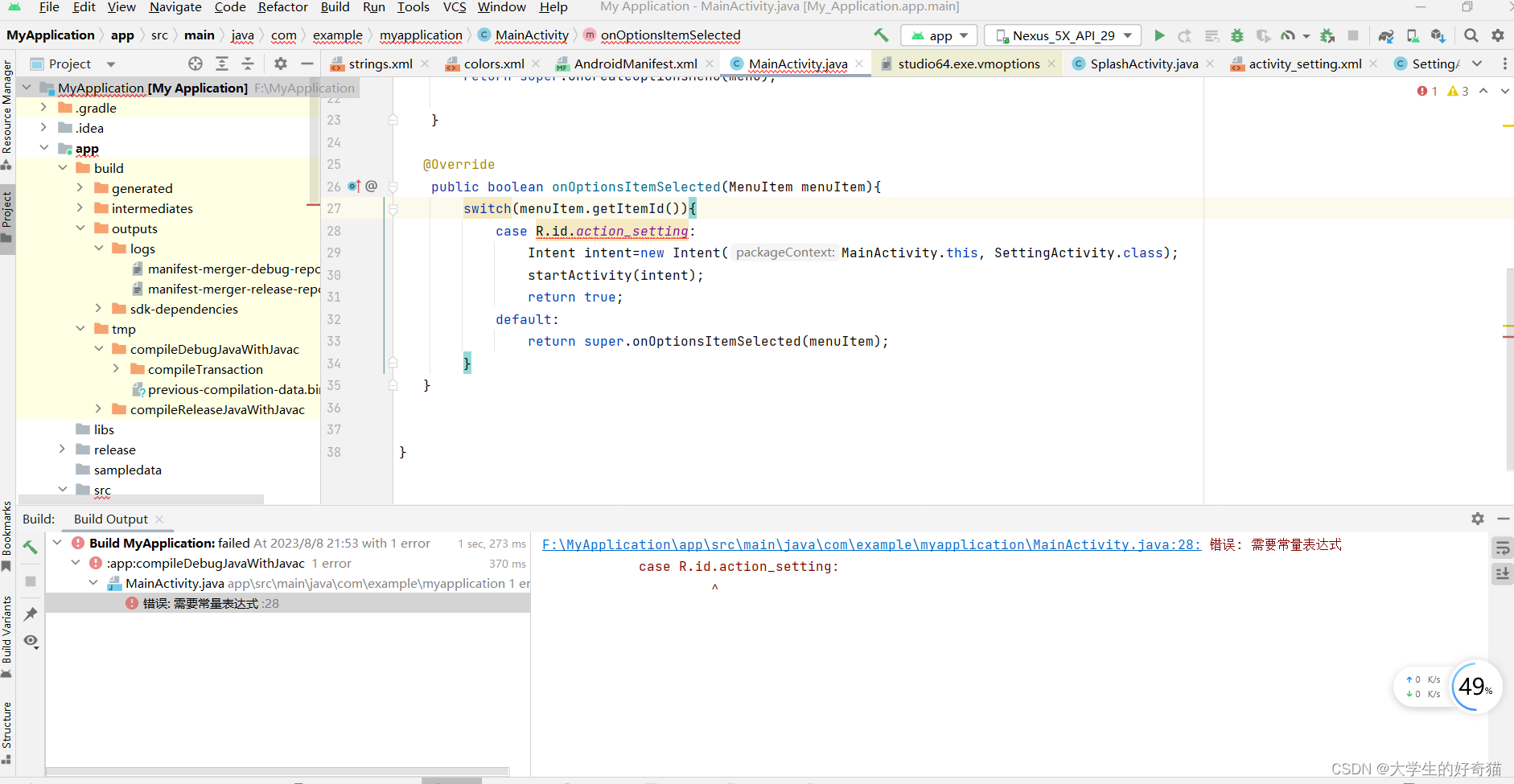Screen dimensions: 1514x784
Task: Toggle scroll to end in build console
Action: click(1502, 573)
